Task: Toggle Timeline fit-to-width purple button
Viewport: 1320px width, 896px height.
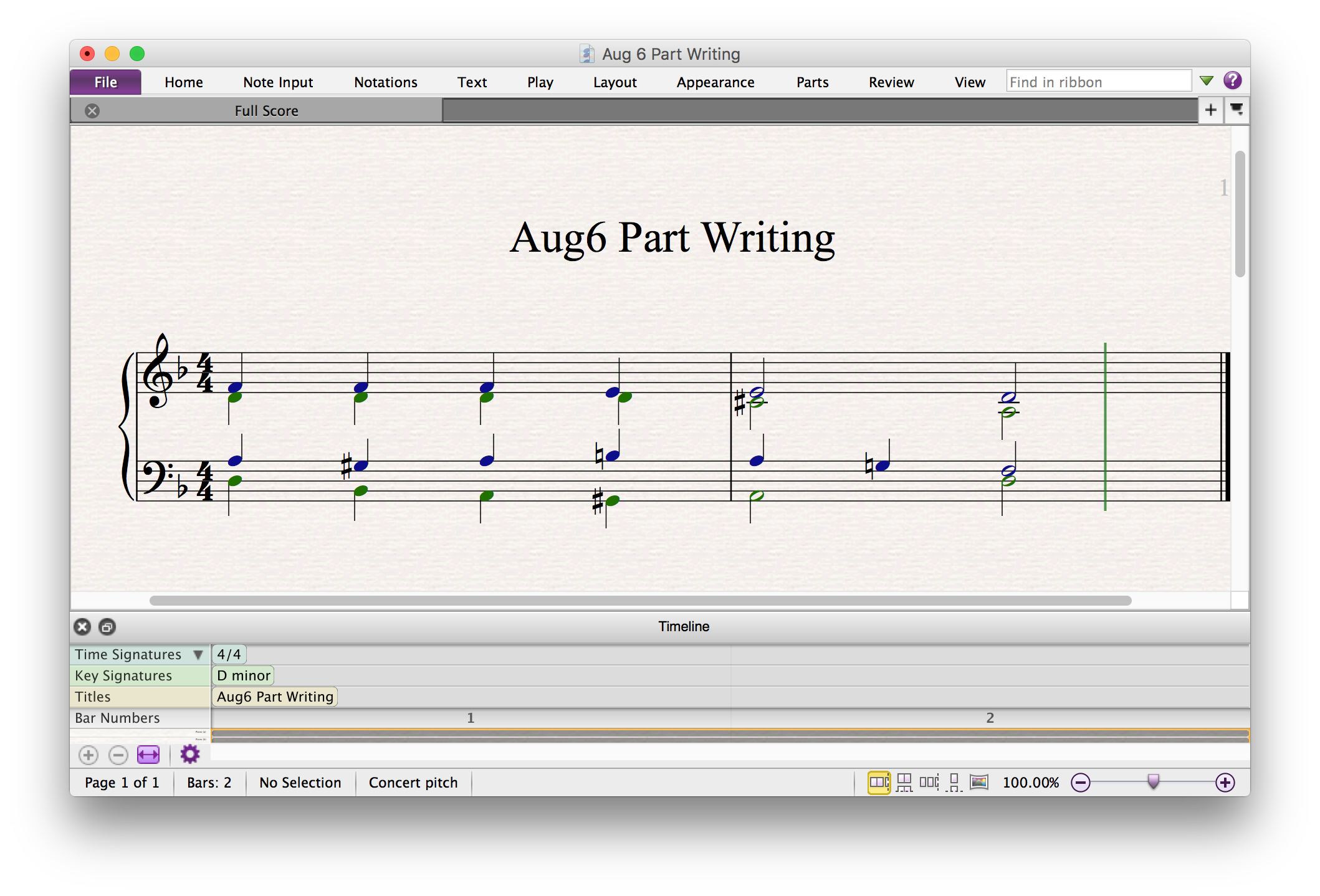Action: (x=148, y=755)
